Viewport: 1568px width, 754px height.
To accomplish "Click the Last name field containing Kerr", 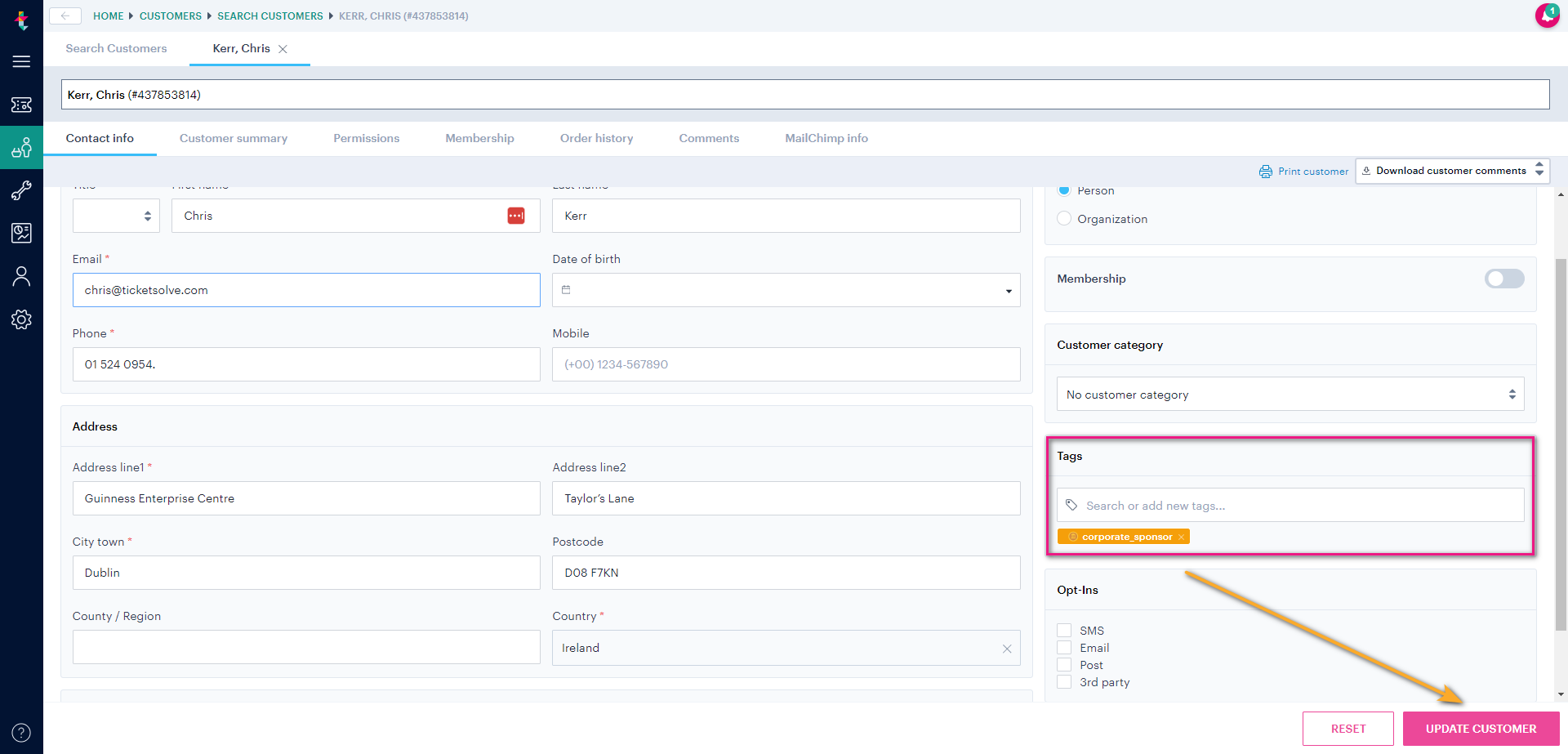I will 786,216.
